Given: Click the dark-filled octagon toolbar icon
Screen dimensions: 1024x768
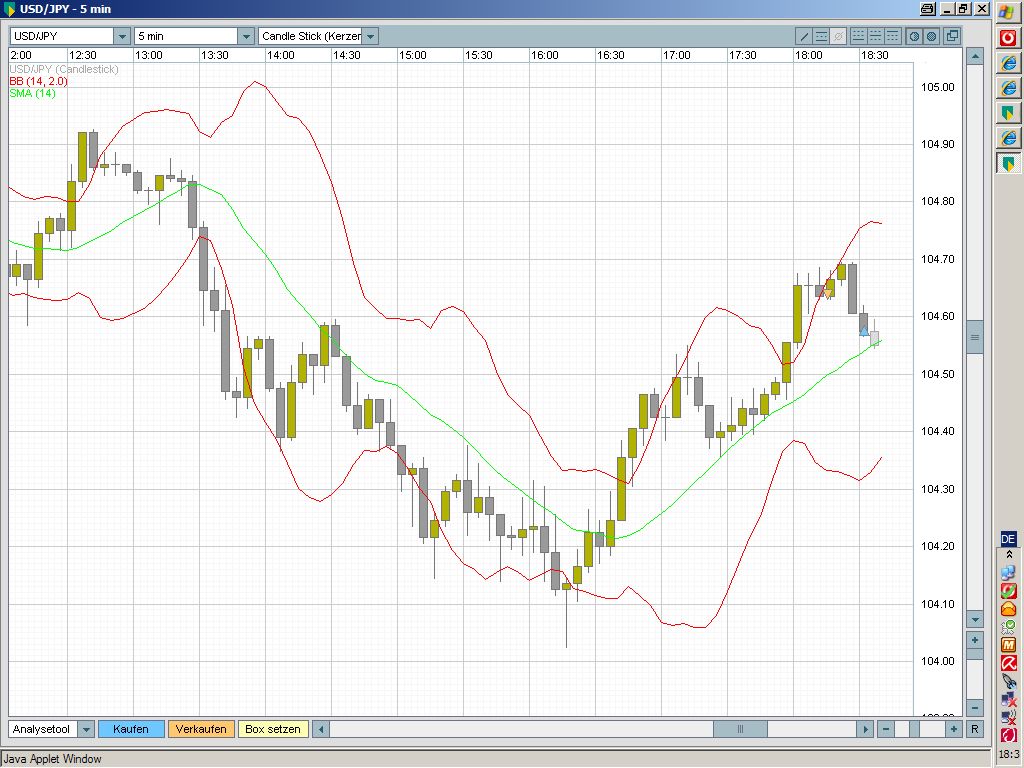Looking at the screenshot, I should click(x=931, y=37).
